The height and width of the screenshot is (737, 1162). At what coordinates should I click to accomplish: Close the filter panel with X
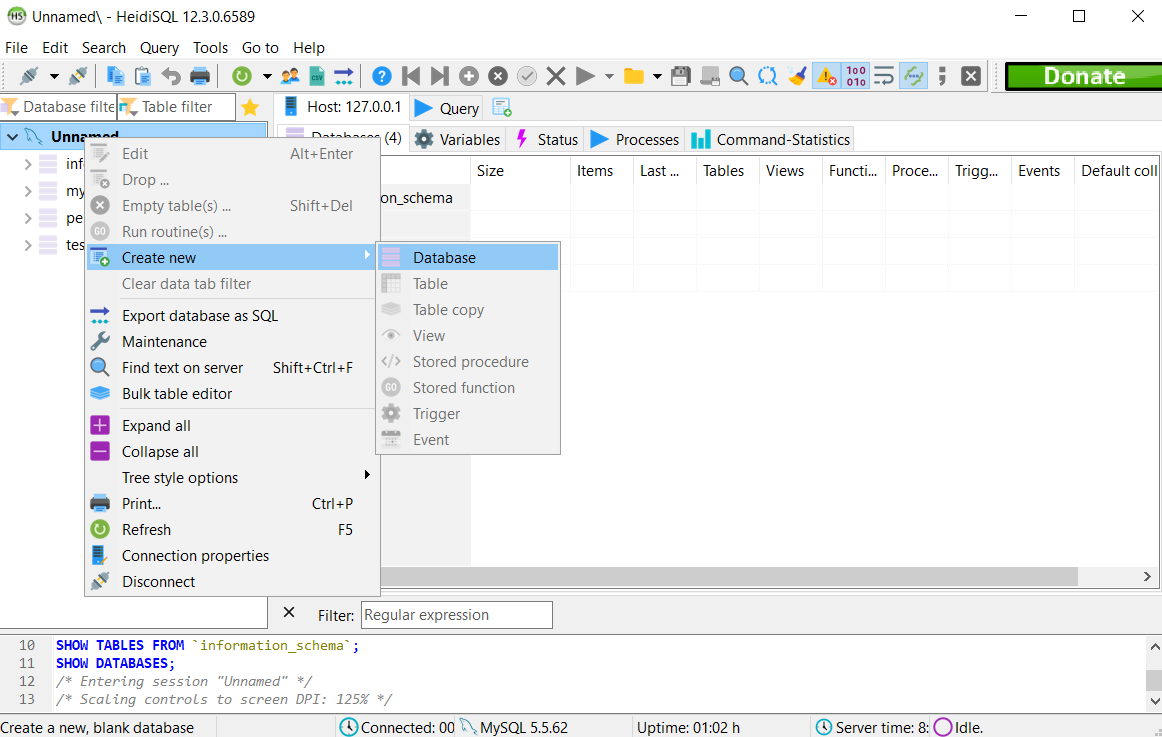(x=289, y=613)
